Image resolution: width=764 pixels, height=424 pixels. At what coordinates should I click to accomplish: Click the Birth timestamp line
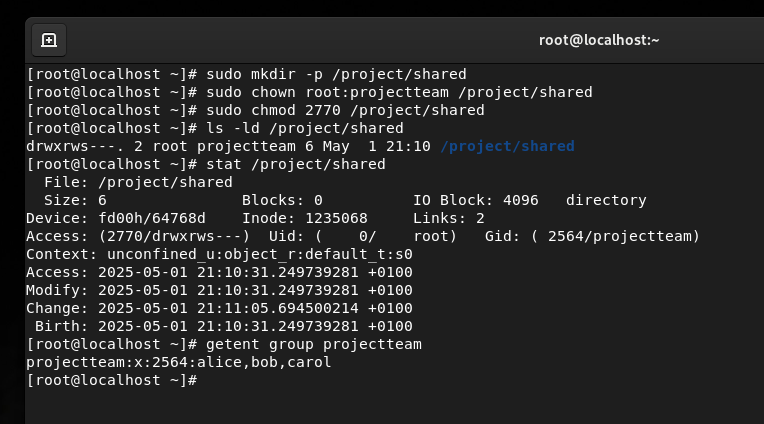224,327
